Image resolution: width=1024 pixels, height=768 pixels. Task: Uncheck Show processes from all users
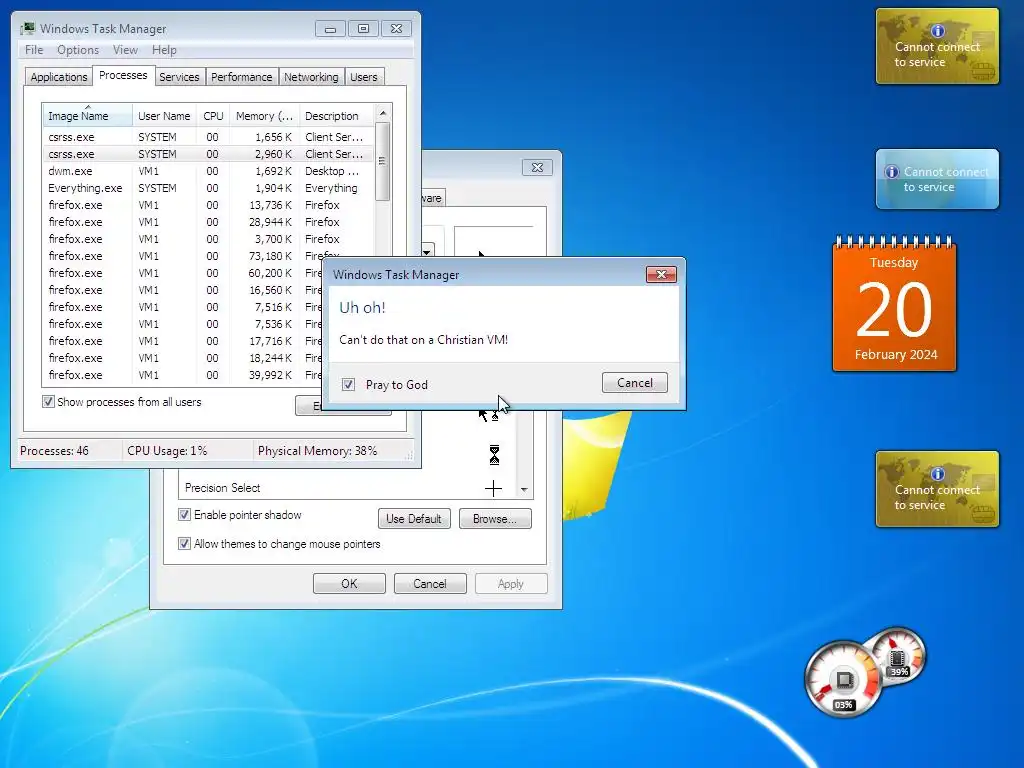[x=48, y=402]
